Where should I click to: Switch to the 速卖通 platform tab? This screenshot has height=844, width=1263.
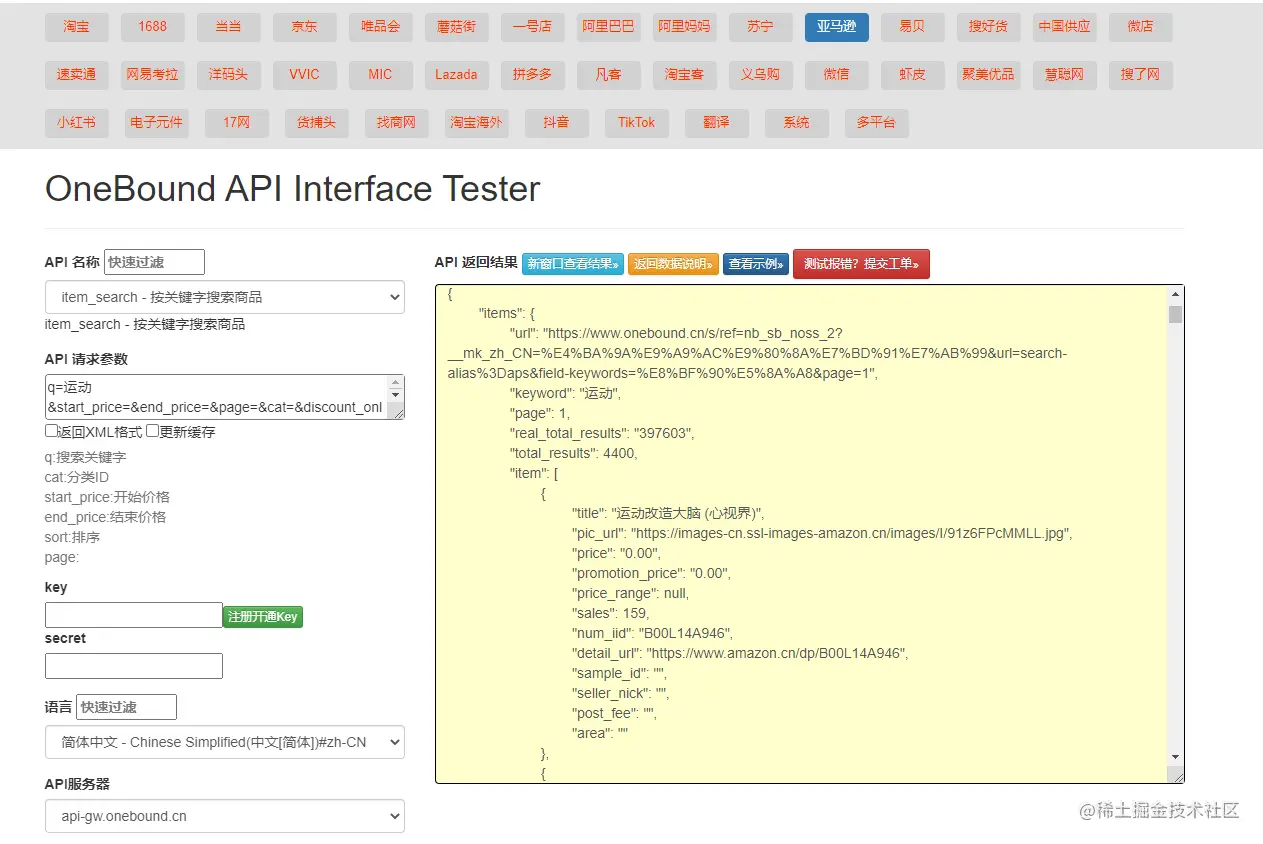(77, 75)
